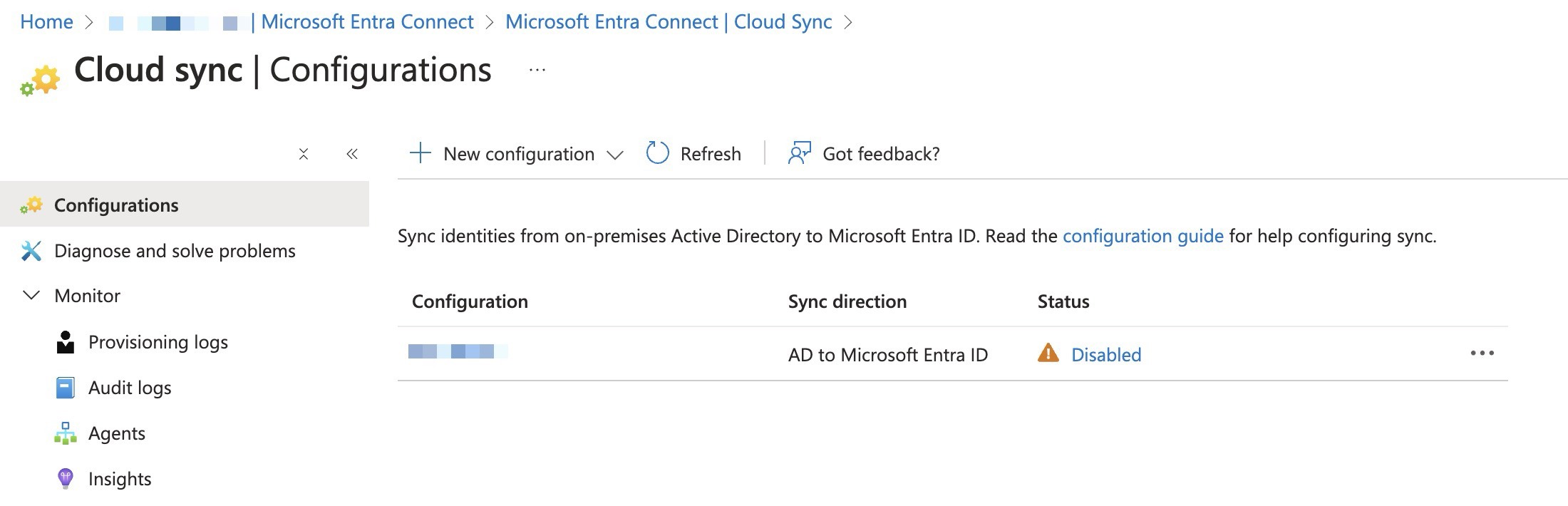Open Microsoft Entra Connect | Cloud Sync breadcrumb
This screenshot has height=506, width=1568.
point(669,21)
